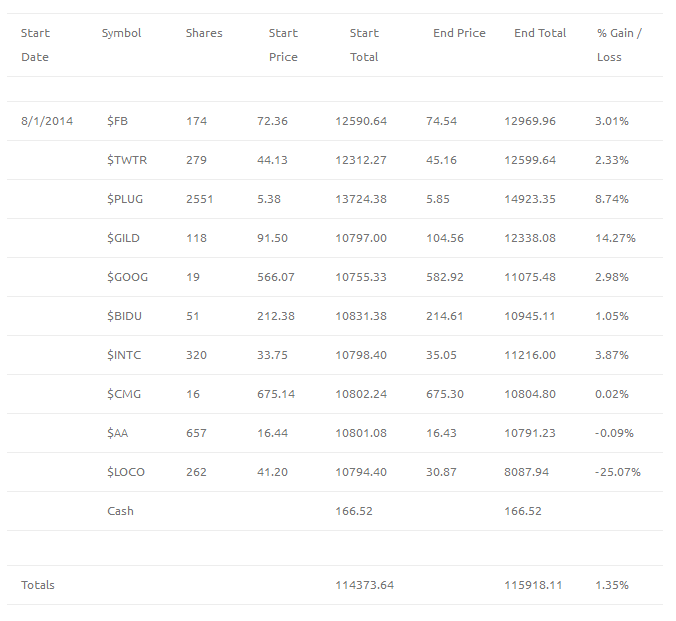Select the $TWTR symbol text

coord(127,160)
